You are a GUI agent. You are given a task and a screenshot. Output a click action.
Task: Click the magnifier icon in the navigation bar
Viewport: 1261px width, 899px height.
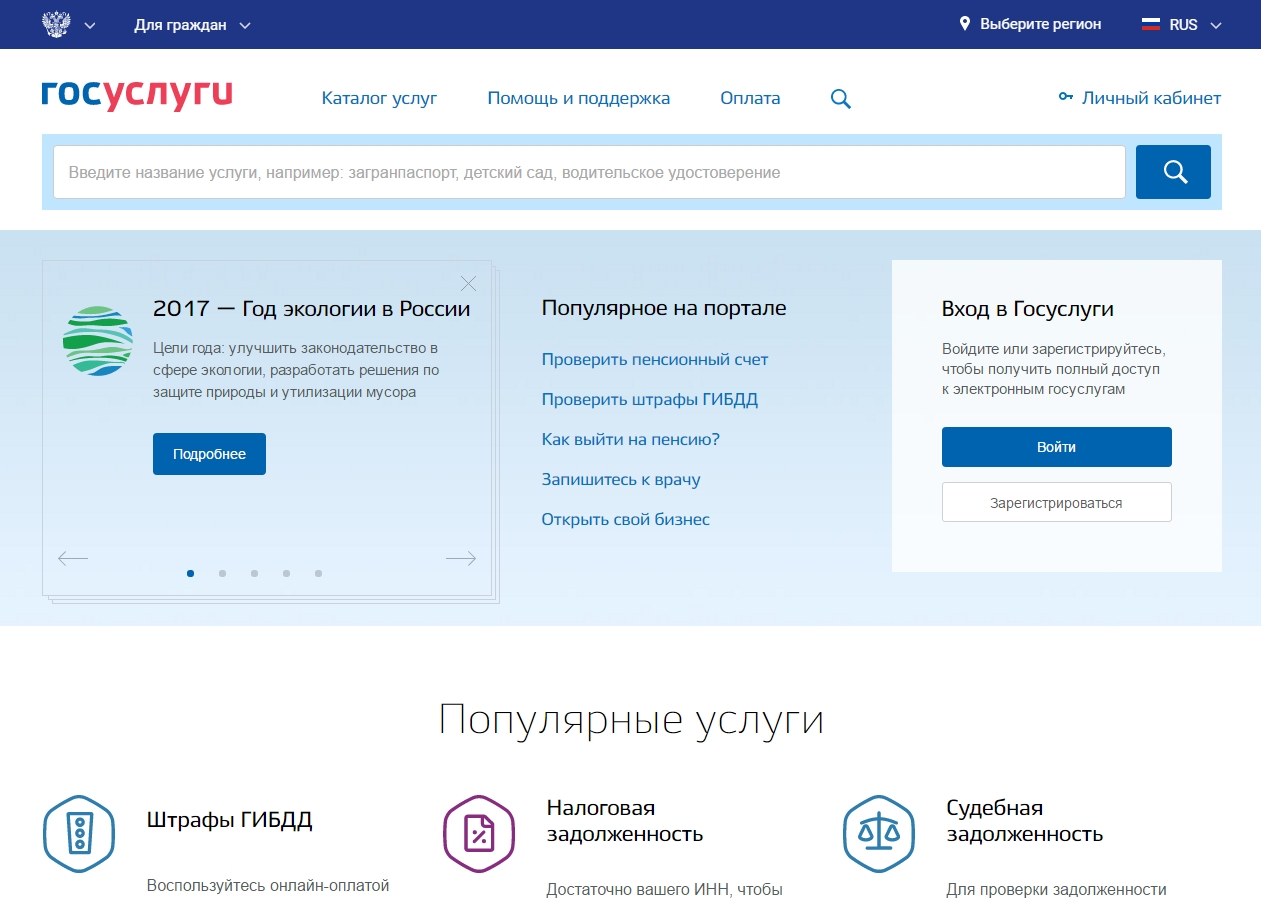click(841, 98)
